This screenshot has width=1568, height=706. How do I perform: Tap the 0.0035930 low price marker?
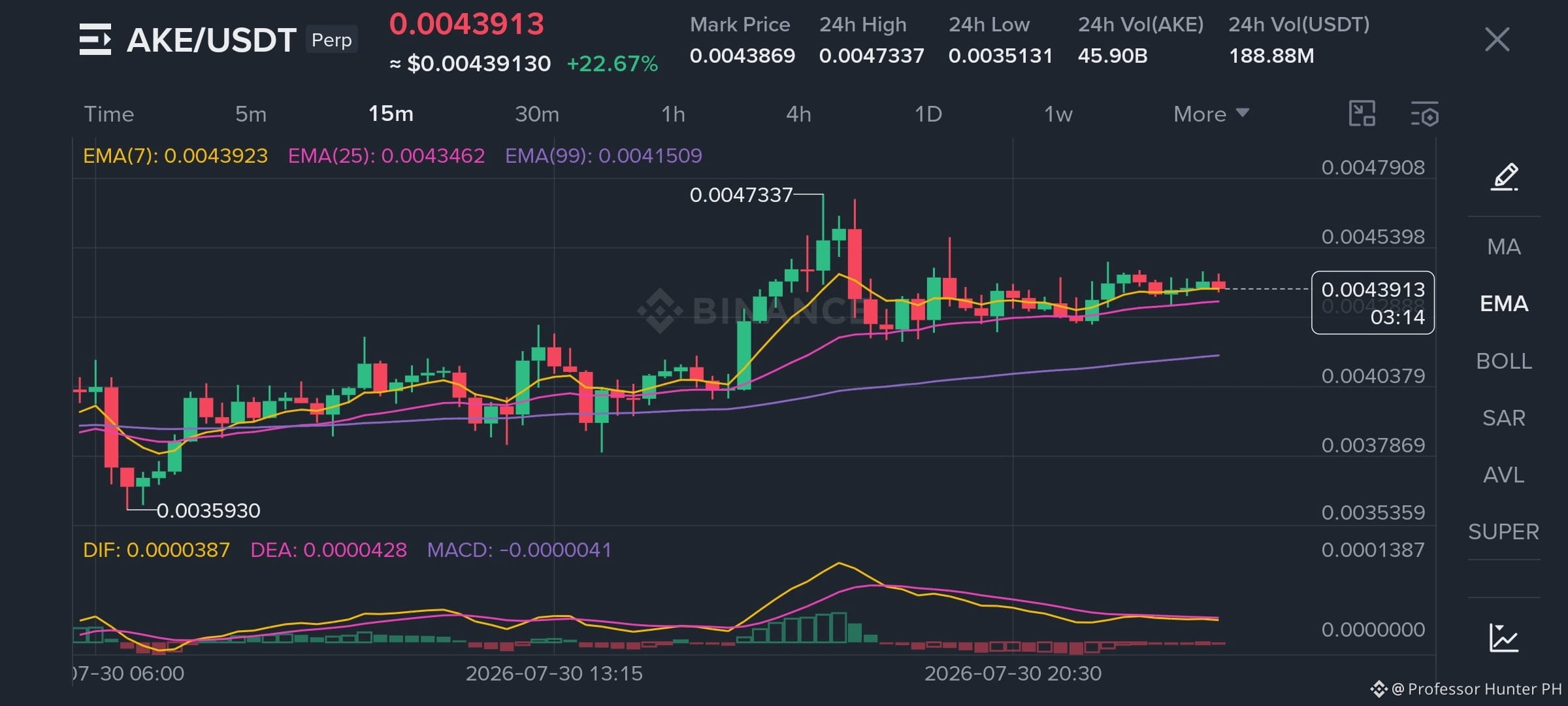click(x=208, y=511)
